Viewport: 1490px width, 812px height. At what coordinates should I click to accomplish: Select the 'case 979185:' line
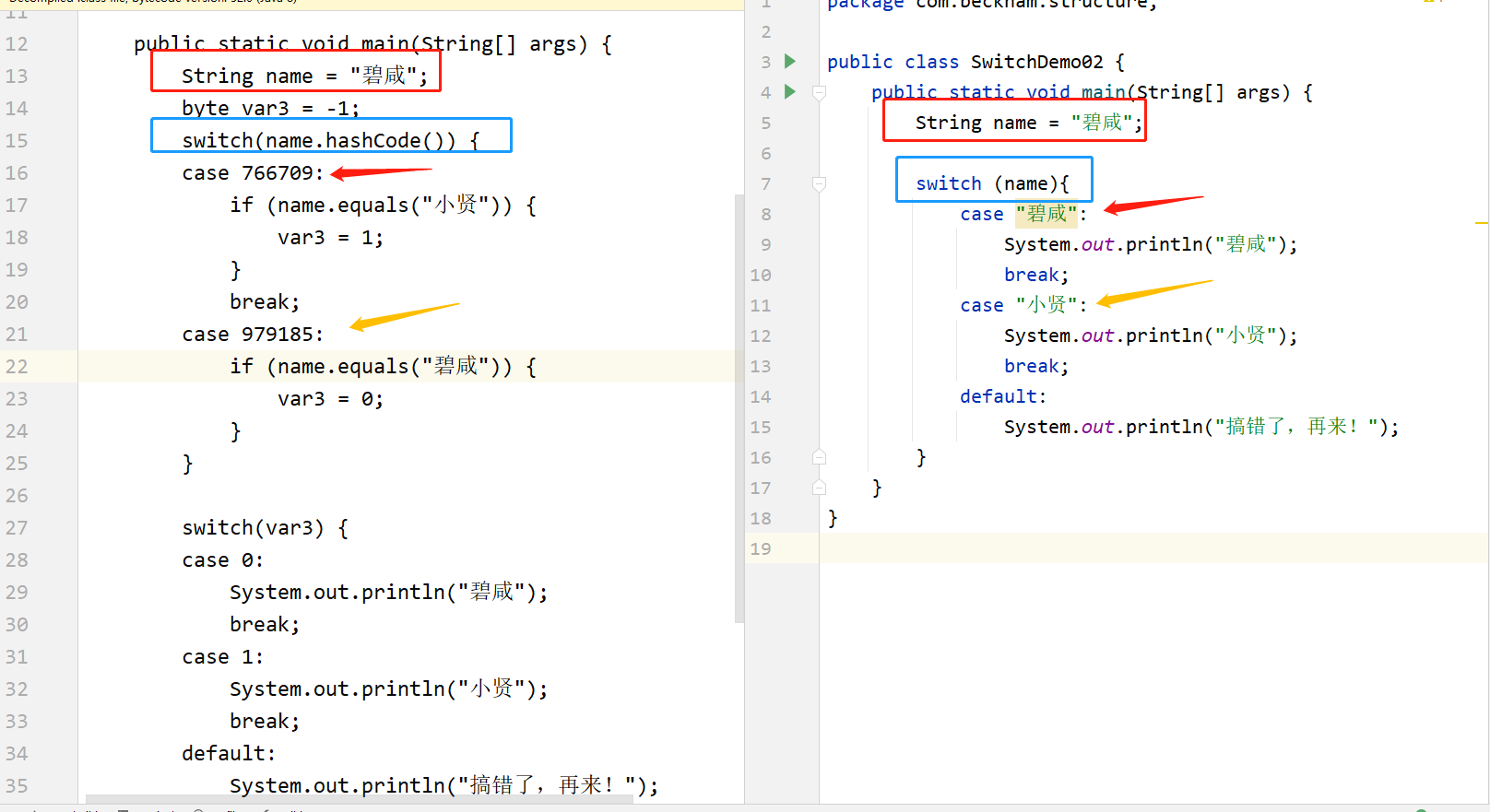click(253, 335)
